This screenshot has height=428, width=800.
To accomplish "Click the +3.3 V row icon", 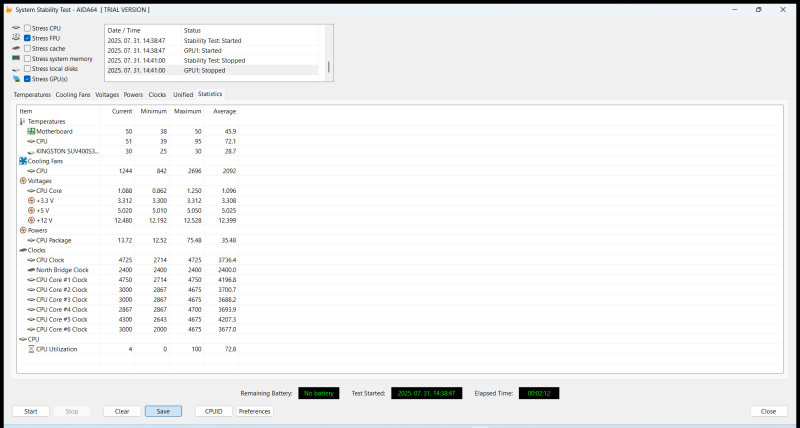I will [31, 201].
